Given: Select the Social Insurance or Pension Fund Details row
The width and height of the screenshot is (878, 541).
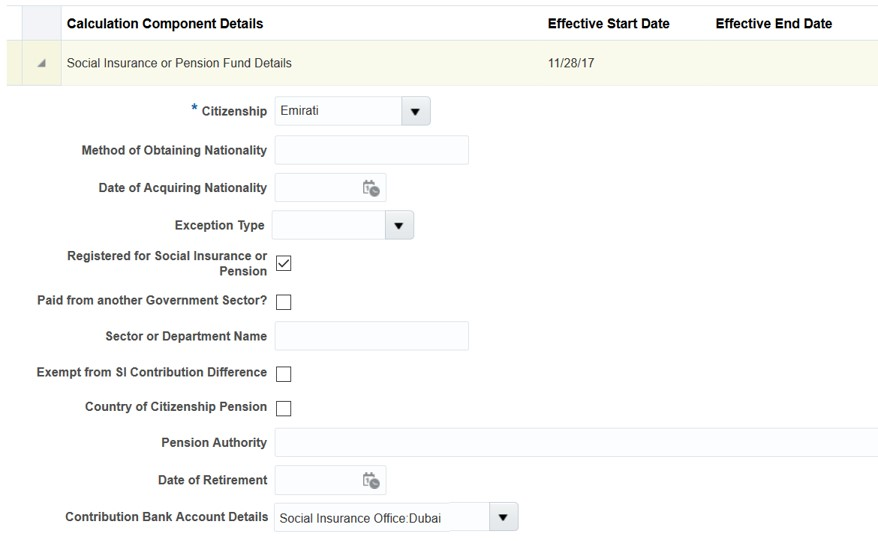Looking at the screenshot, I should click(179, 63).
